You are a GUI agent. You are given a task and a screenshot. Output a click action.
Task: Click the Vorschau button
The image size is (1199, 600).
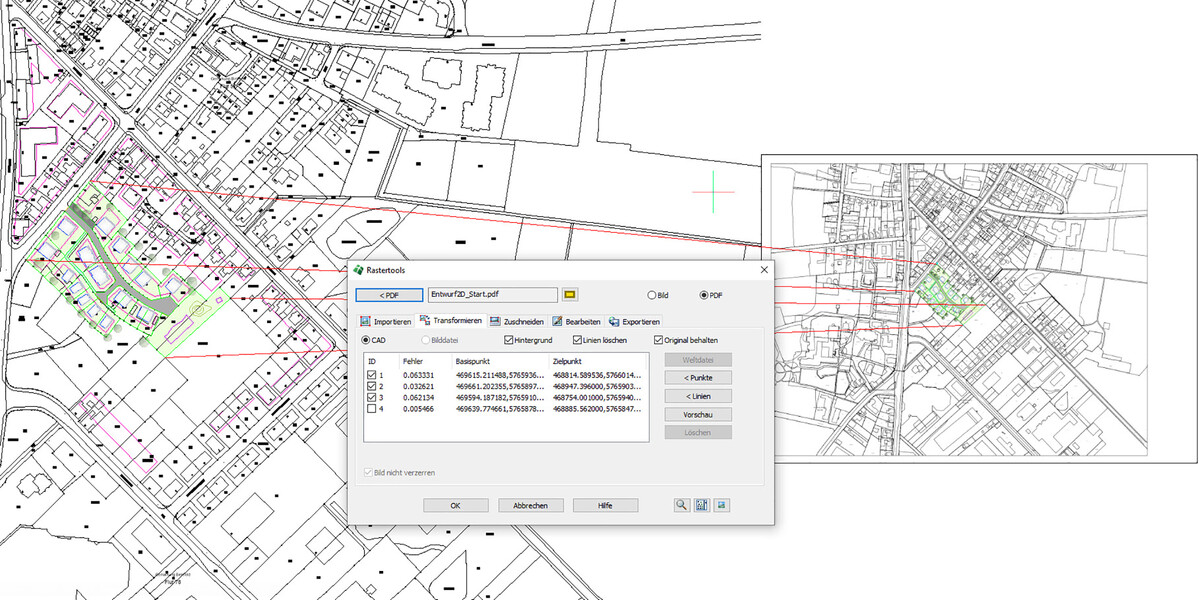[x=697, y=414]
